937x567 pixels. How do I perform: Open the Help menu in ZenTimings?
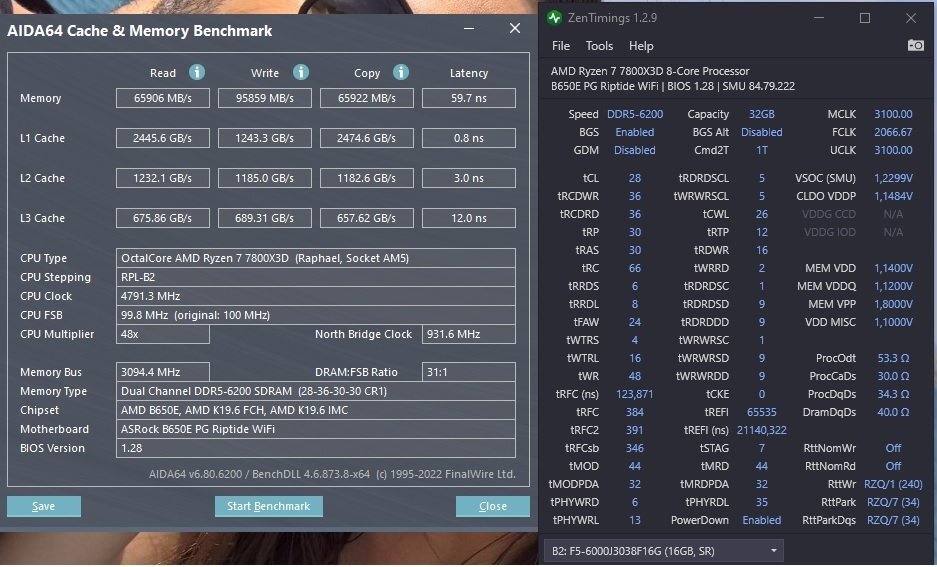point(641,46)
